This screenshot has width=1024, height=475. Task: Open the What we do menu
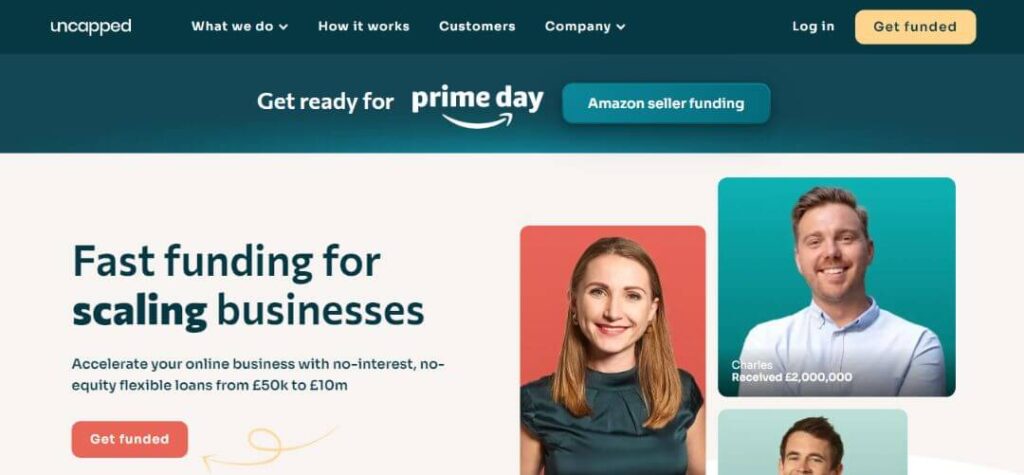[x=239, y=27]
